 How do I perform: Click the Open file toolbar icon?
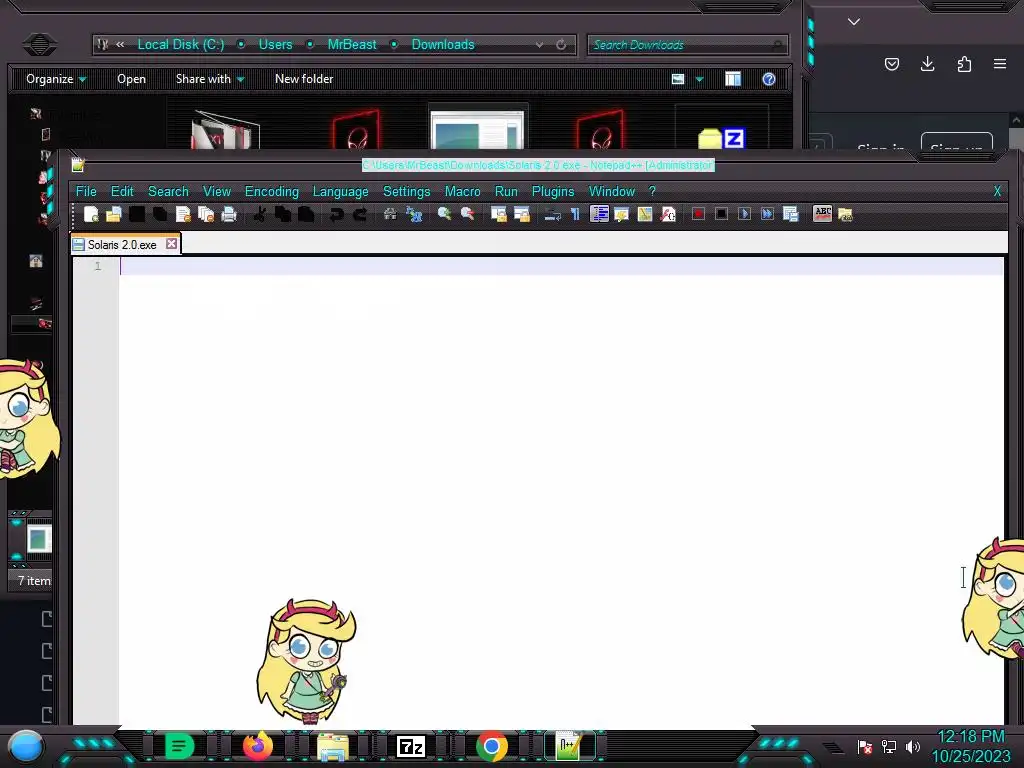point(114,214)
